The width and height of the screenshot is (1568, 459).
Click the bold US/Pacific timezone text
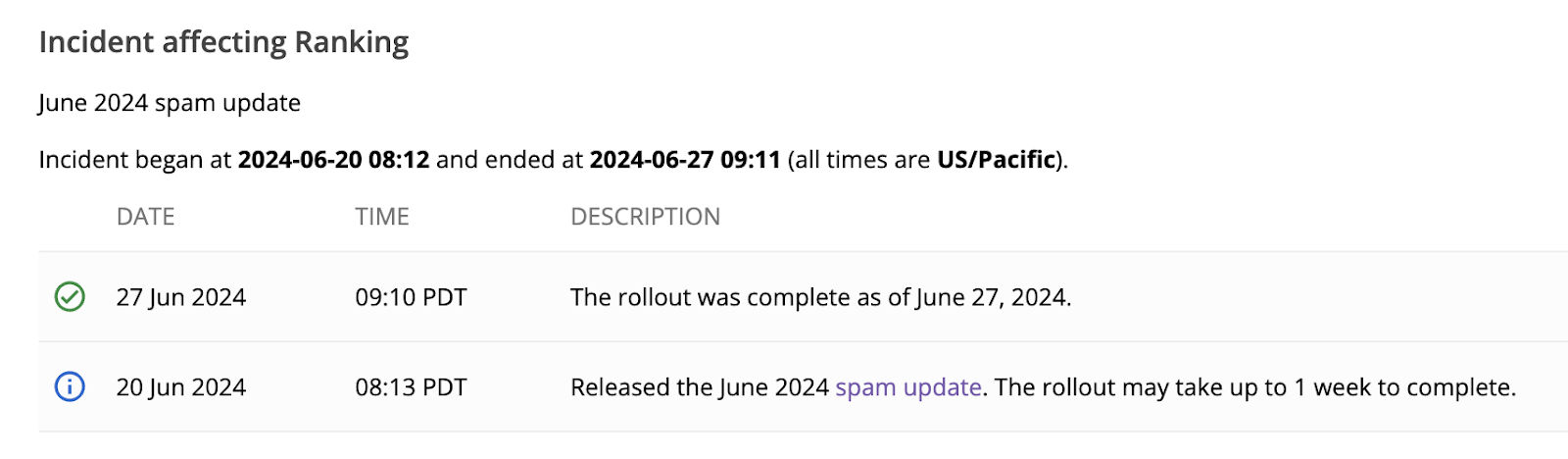tap(996, 160)
